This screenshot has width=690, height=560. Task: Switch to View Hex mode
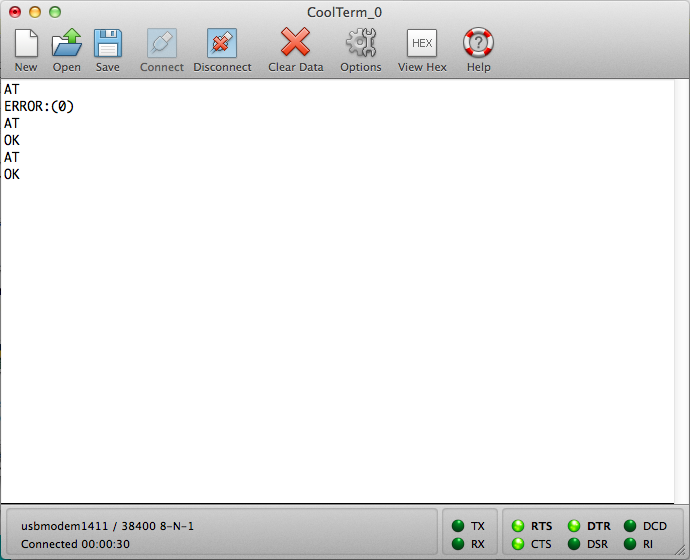click(x=422, y=43)
